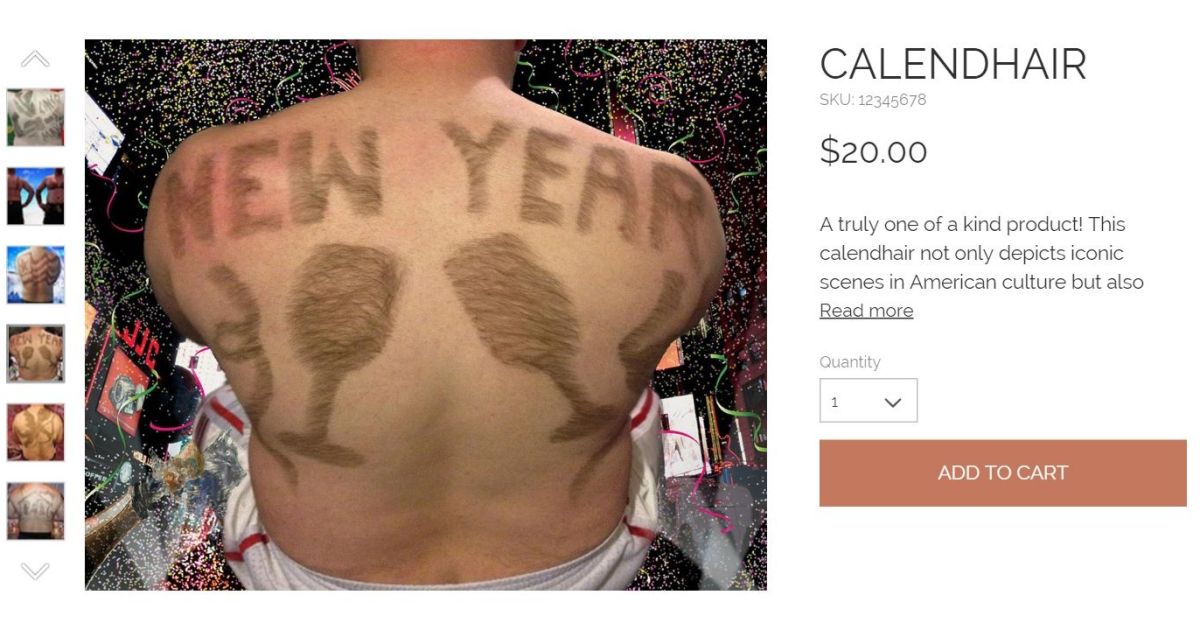The width and height of the screenshot is (1200, 630).
Task: Click the up chevron above the thumbnail strip
Action: pos(35,59)
